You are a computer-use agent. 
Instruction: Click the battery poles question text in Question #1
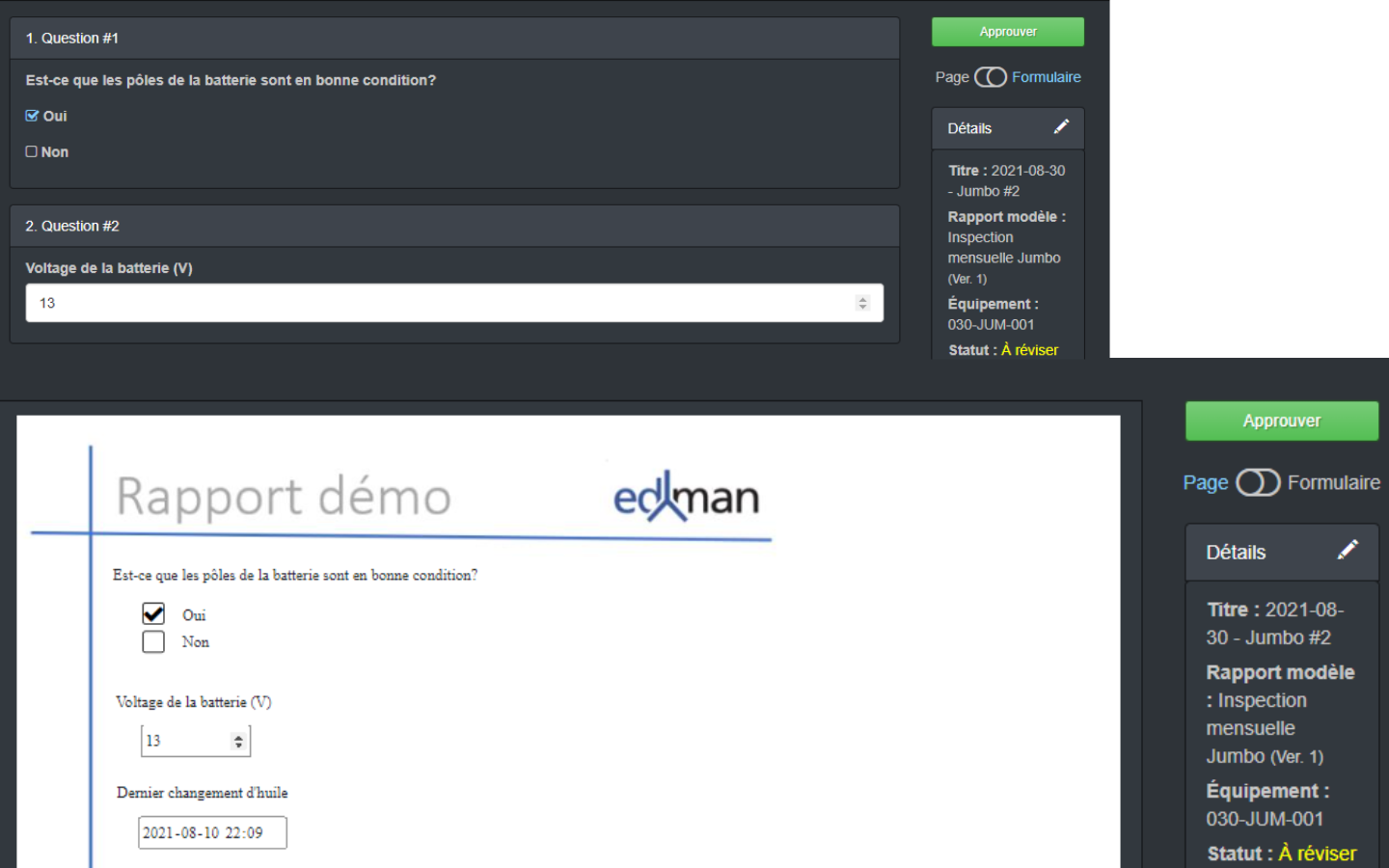(231, 80)
